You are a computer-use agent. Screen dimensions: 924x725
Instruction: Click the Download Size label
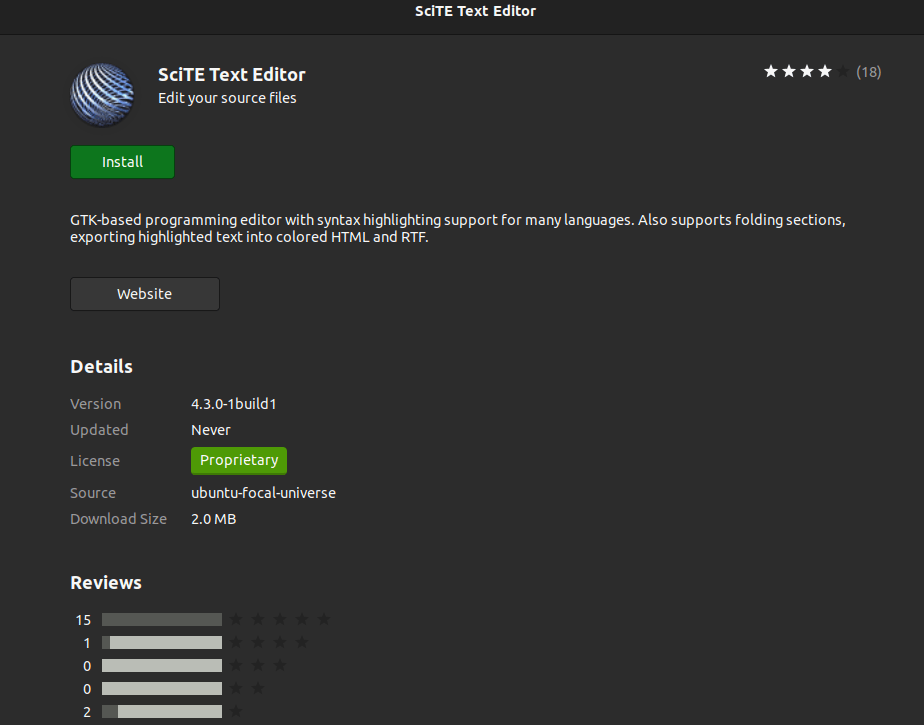[x=118, y=519]
